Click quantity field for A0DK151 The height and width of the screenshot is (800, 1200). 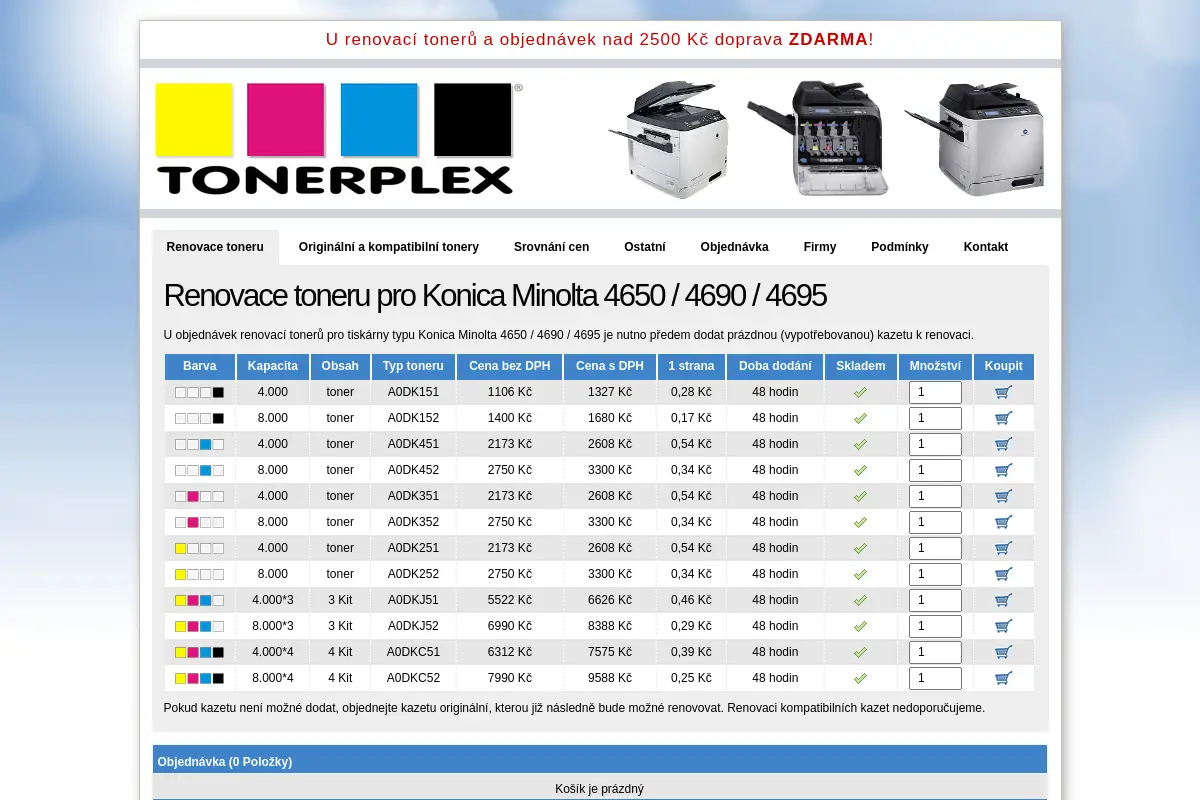(935, 392)
